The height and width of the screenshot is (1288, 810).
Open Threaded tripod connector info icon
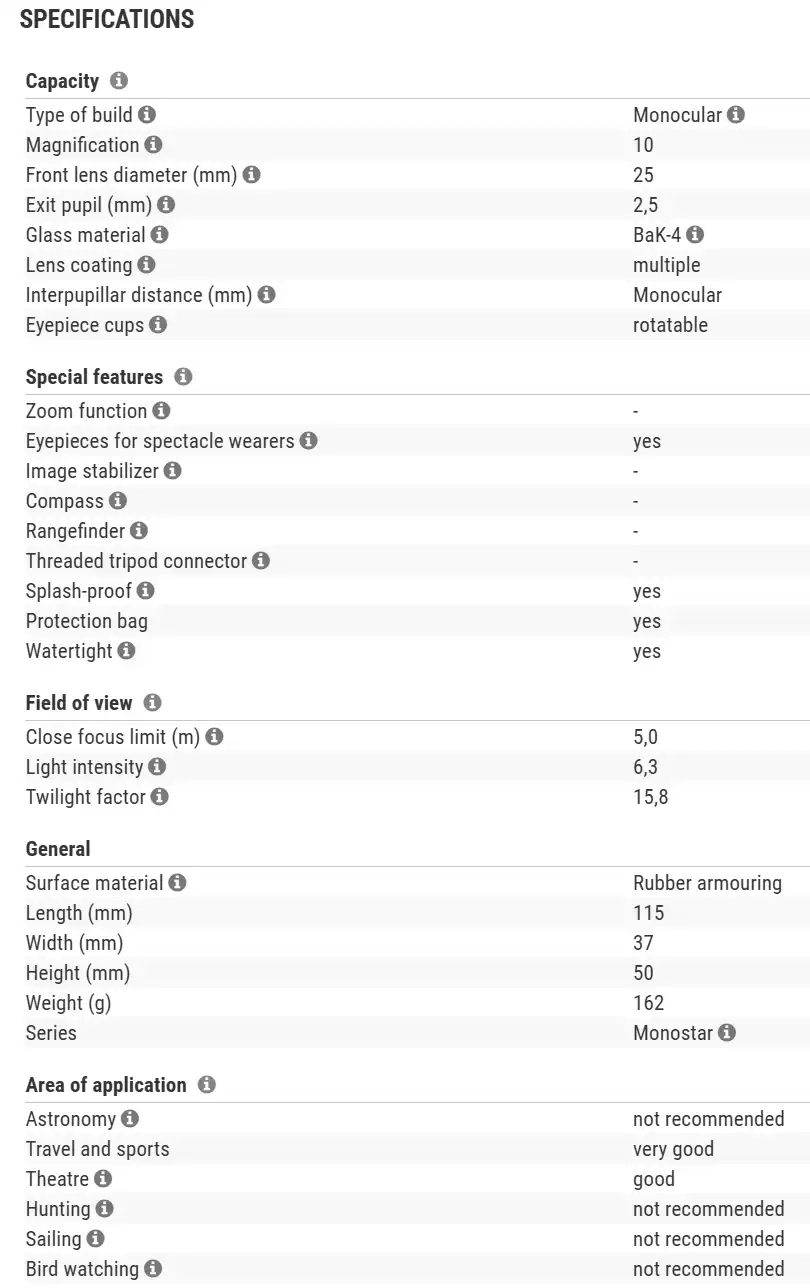coord(261,561)
